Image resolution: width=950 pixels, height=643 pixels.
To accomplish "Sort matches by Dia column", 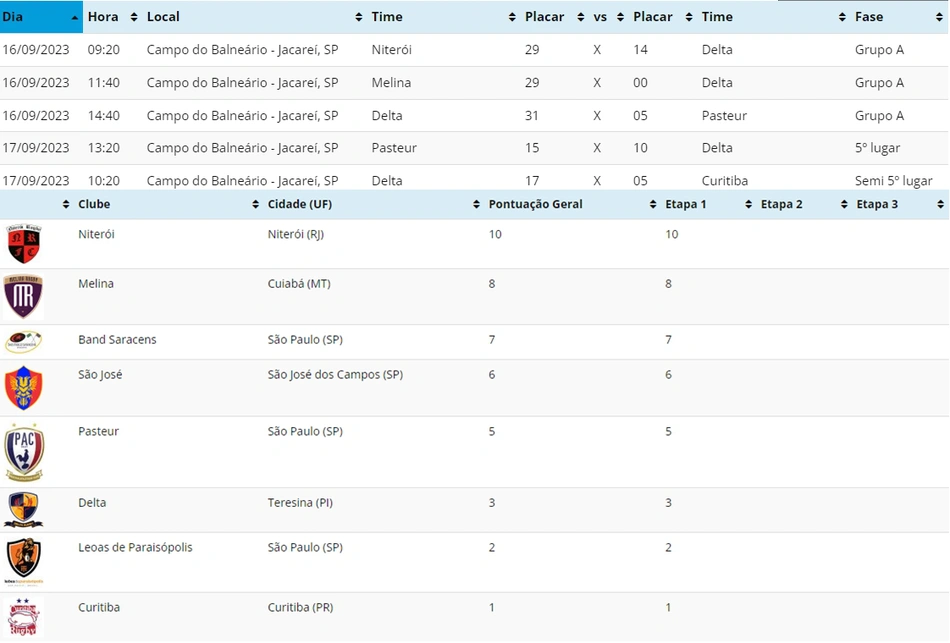I will (x=41, y=17).
